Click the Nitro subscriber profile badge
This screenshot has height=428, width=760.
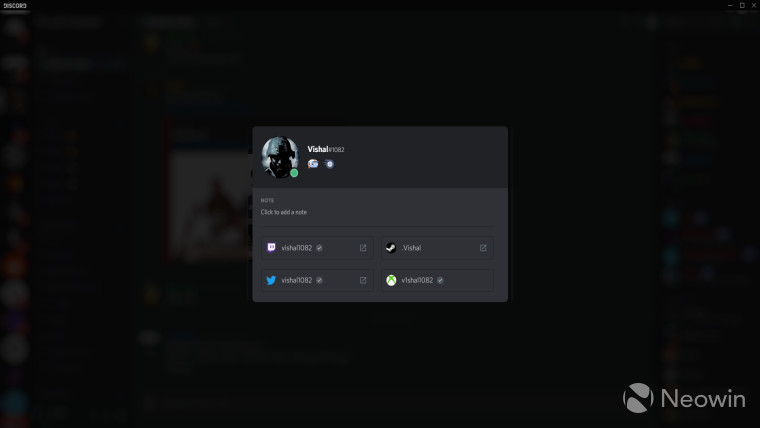pyautogui.click(x=330, y=164)
